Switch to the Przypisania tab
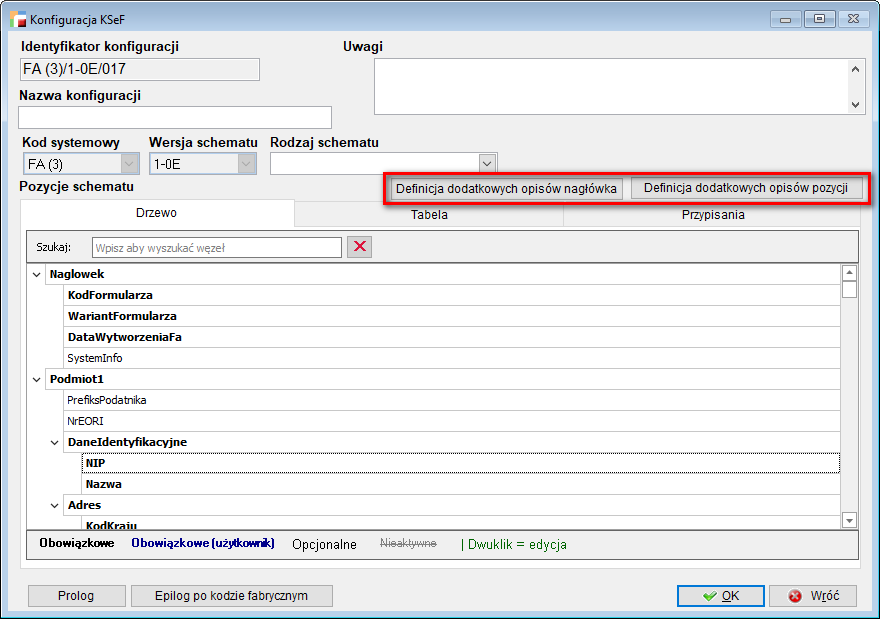 click(713, 214)
